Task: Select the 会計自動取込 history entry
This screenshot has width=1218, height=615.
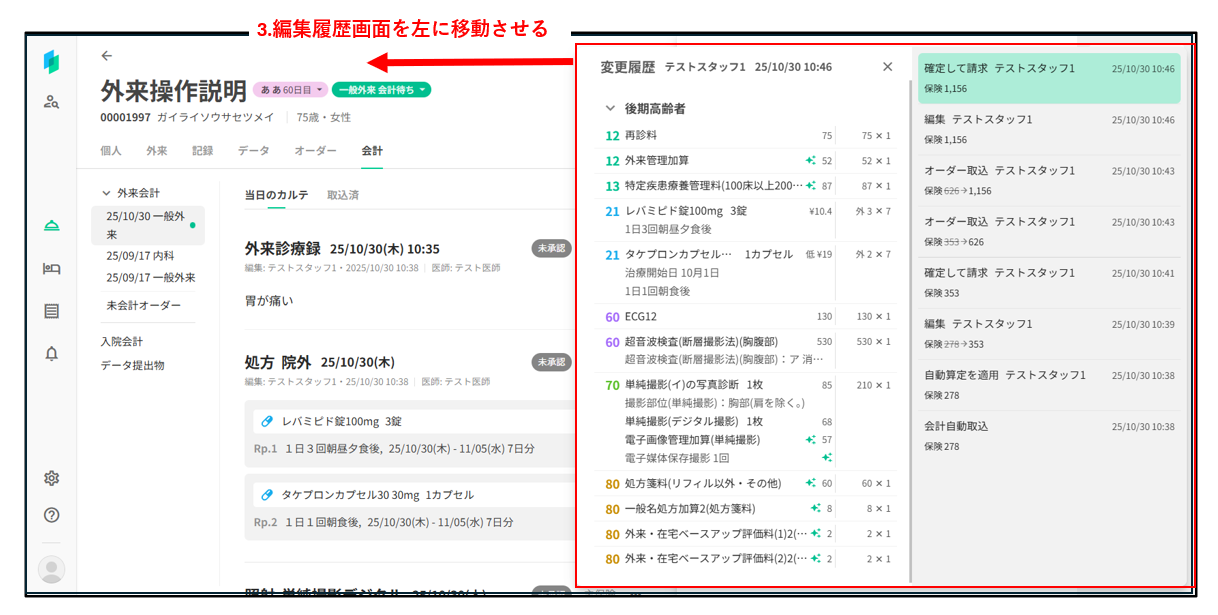Action: click(1048, 436)
